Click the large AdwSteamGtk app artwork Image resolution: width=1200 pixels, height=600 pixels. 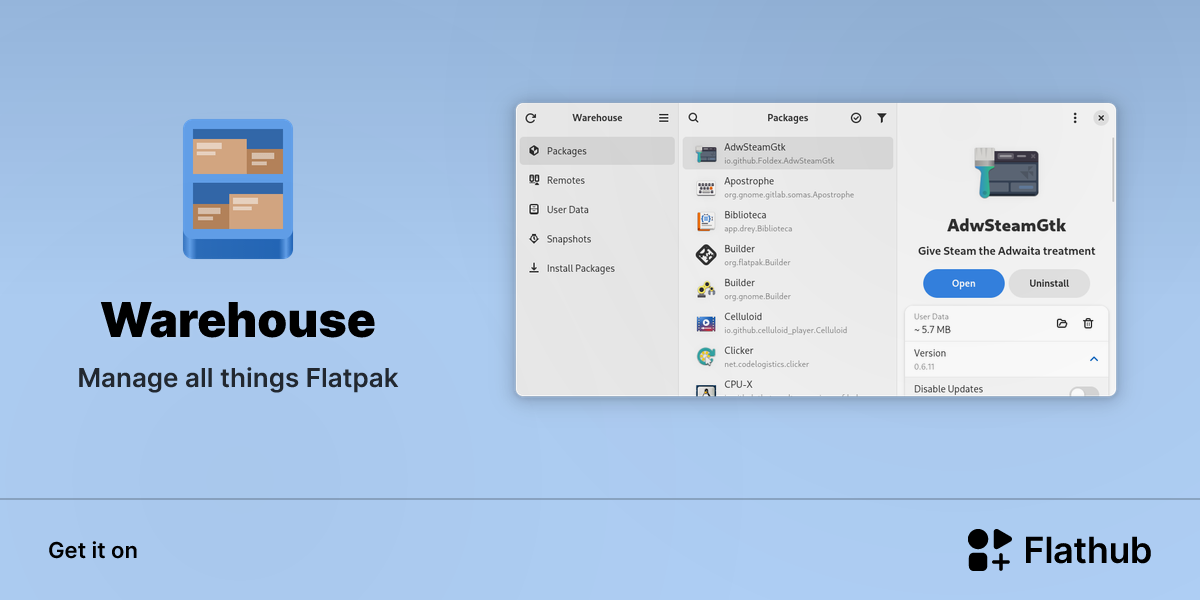[x=1006, y=171]
